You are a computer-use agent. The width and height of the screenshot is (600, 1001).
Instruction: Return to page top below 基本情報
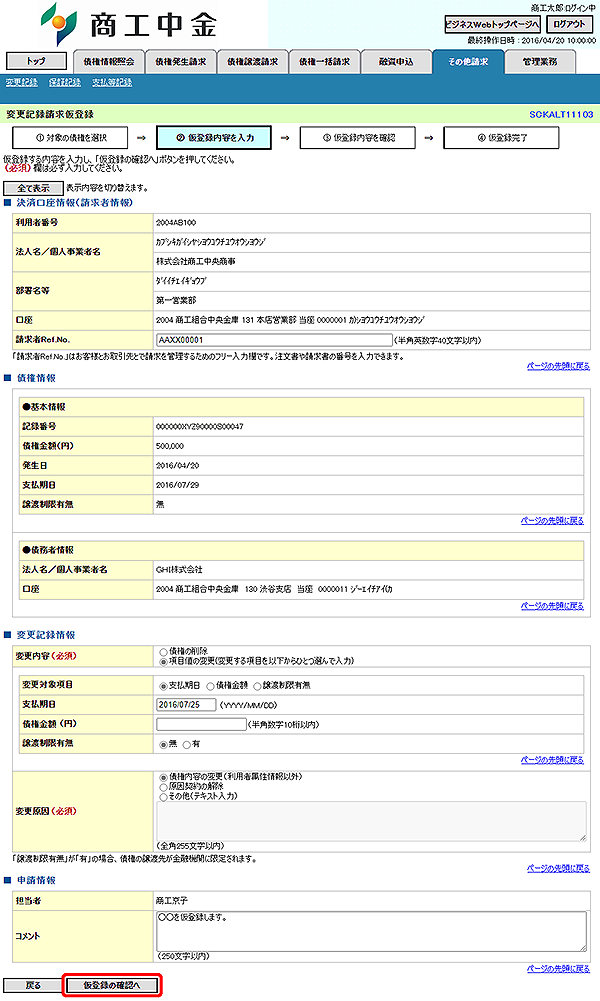pyautogui.click(x=552, y=521)
